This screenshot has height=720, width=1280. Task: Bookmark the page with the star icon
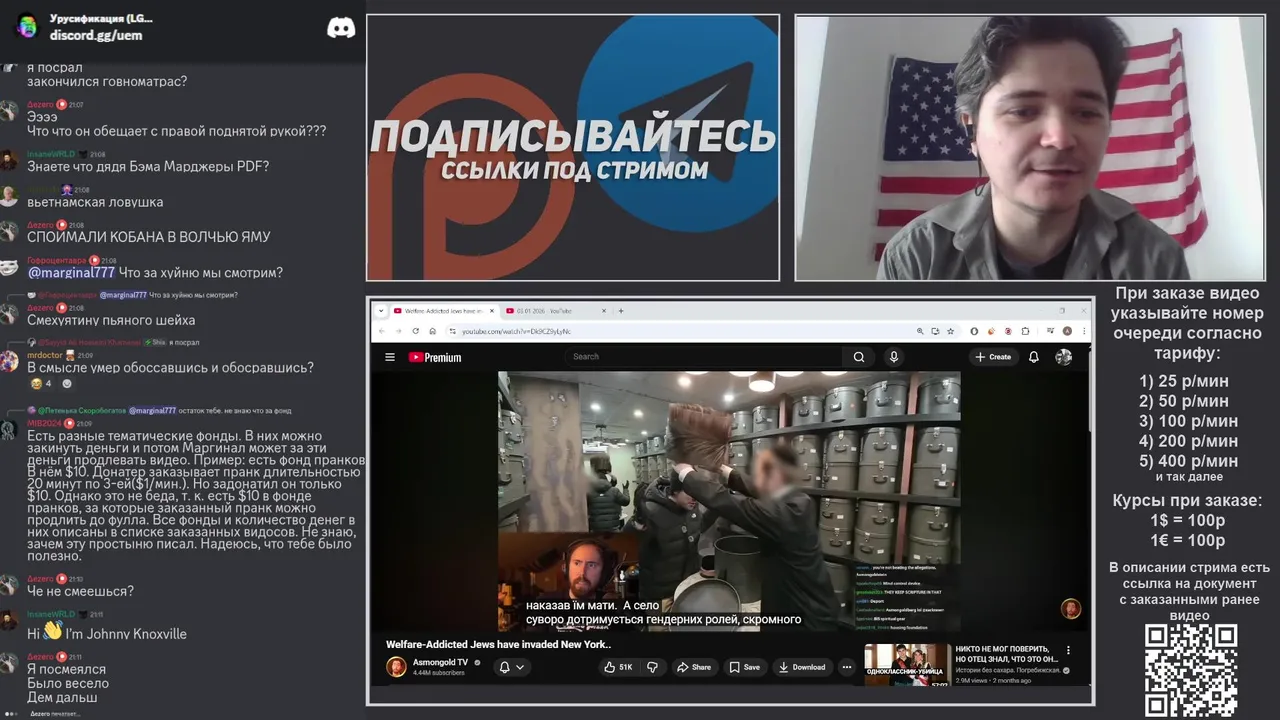(x=951, y=331)
